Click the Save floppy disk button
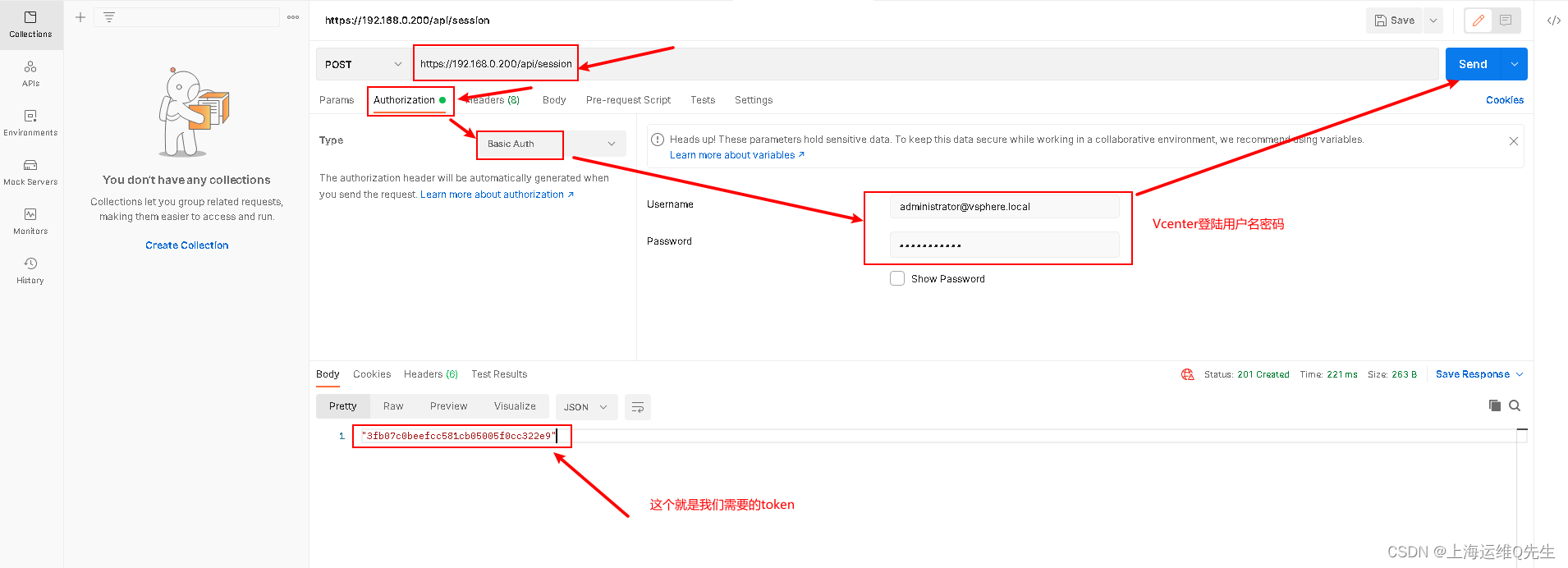 [1395, 21]
